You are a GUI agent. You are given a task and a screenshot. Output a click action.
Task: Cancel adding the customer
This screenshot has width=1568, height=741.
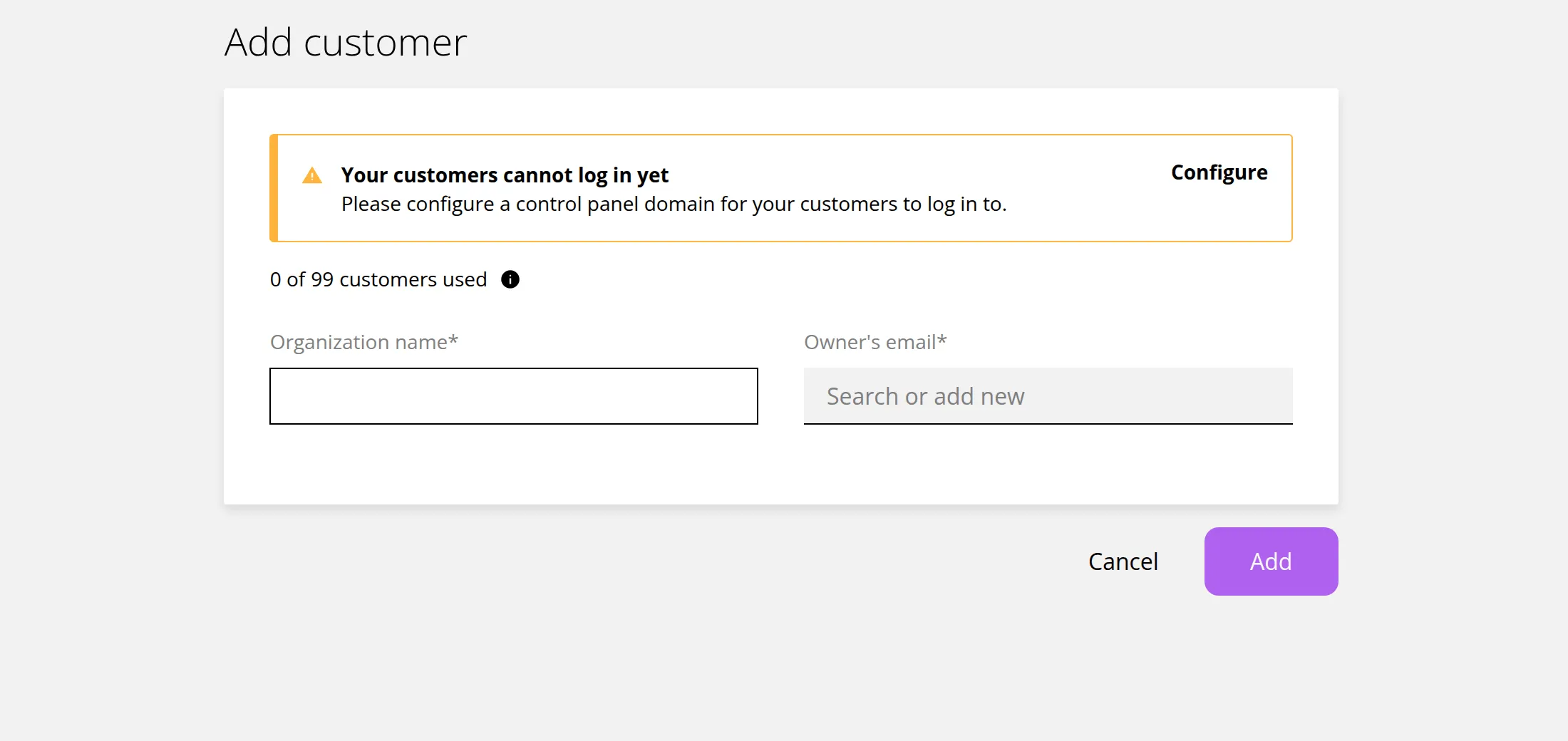[x=1123, y=561]
